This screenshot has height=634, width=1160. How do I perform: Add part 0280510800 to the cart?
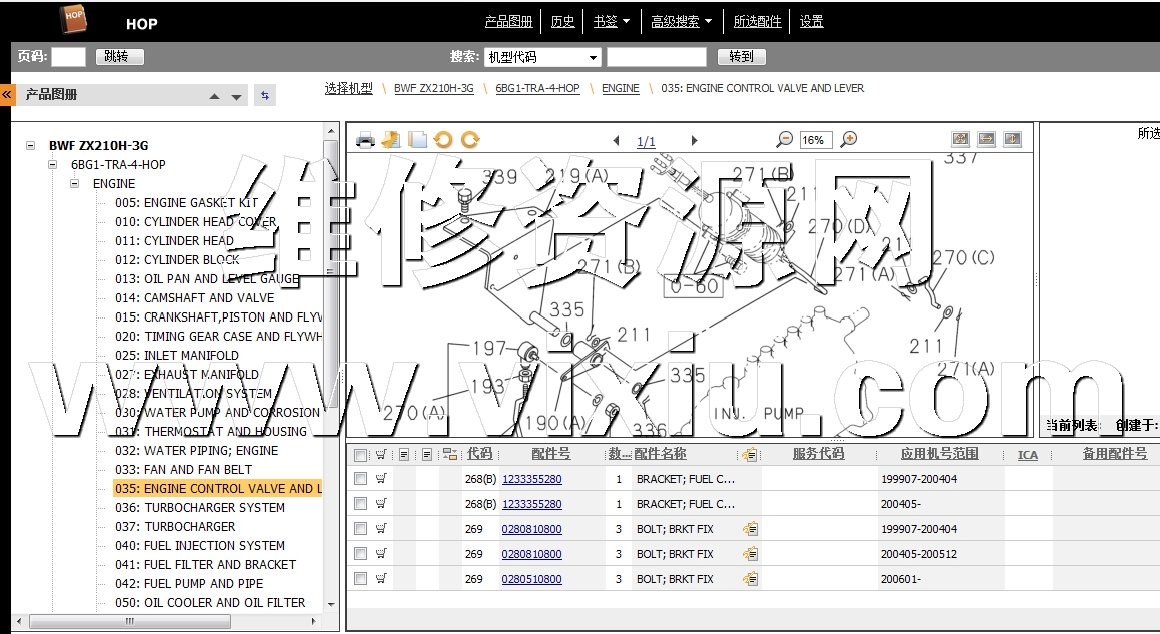point(381,579)
